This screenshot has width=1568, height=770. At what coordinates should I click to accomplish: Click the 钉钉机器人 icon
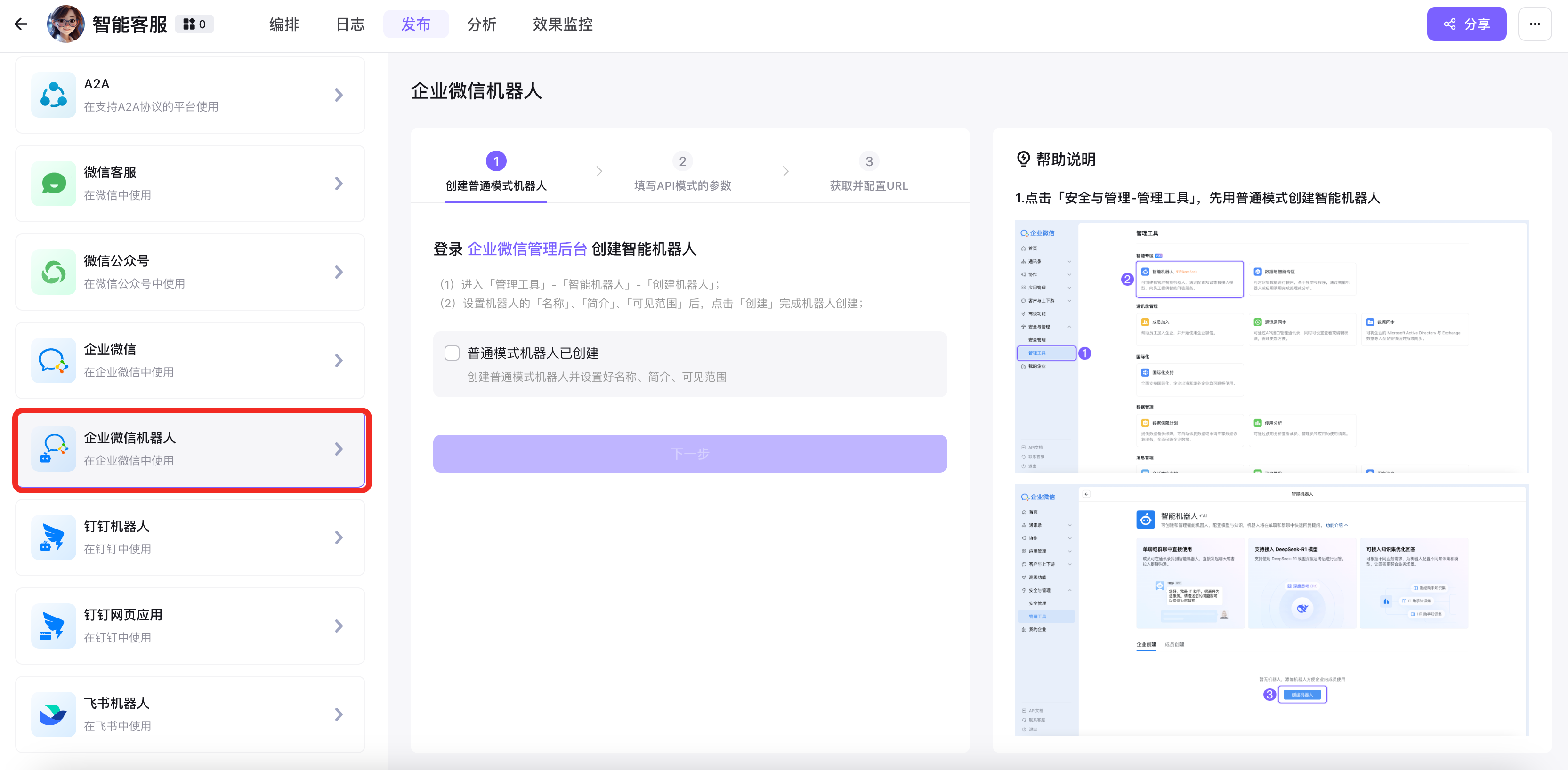54,537
